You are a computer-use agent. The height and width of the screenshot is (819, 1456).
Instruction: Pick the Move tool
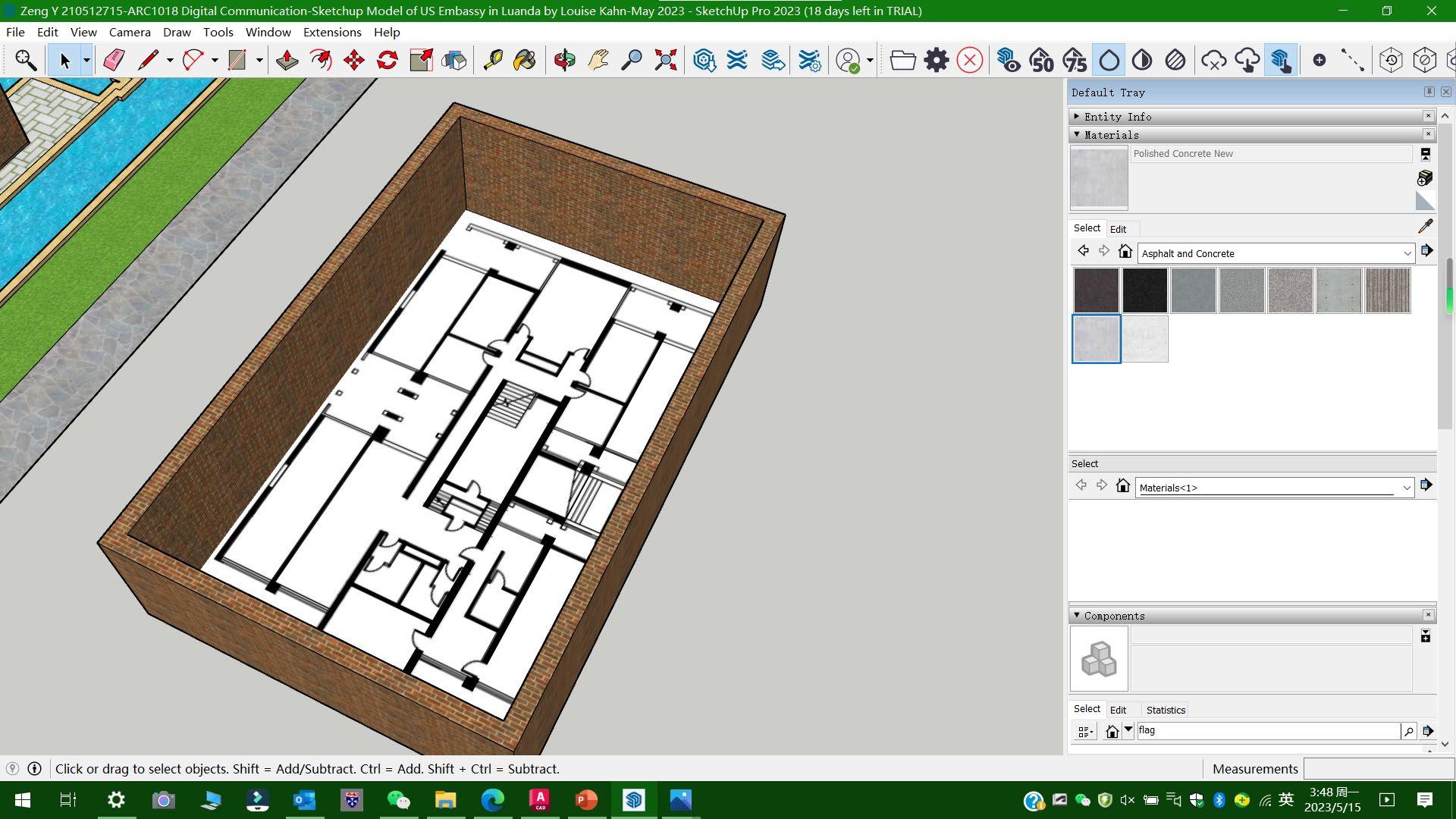[353, 60]
